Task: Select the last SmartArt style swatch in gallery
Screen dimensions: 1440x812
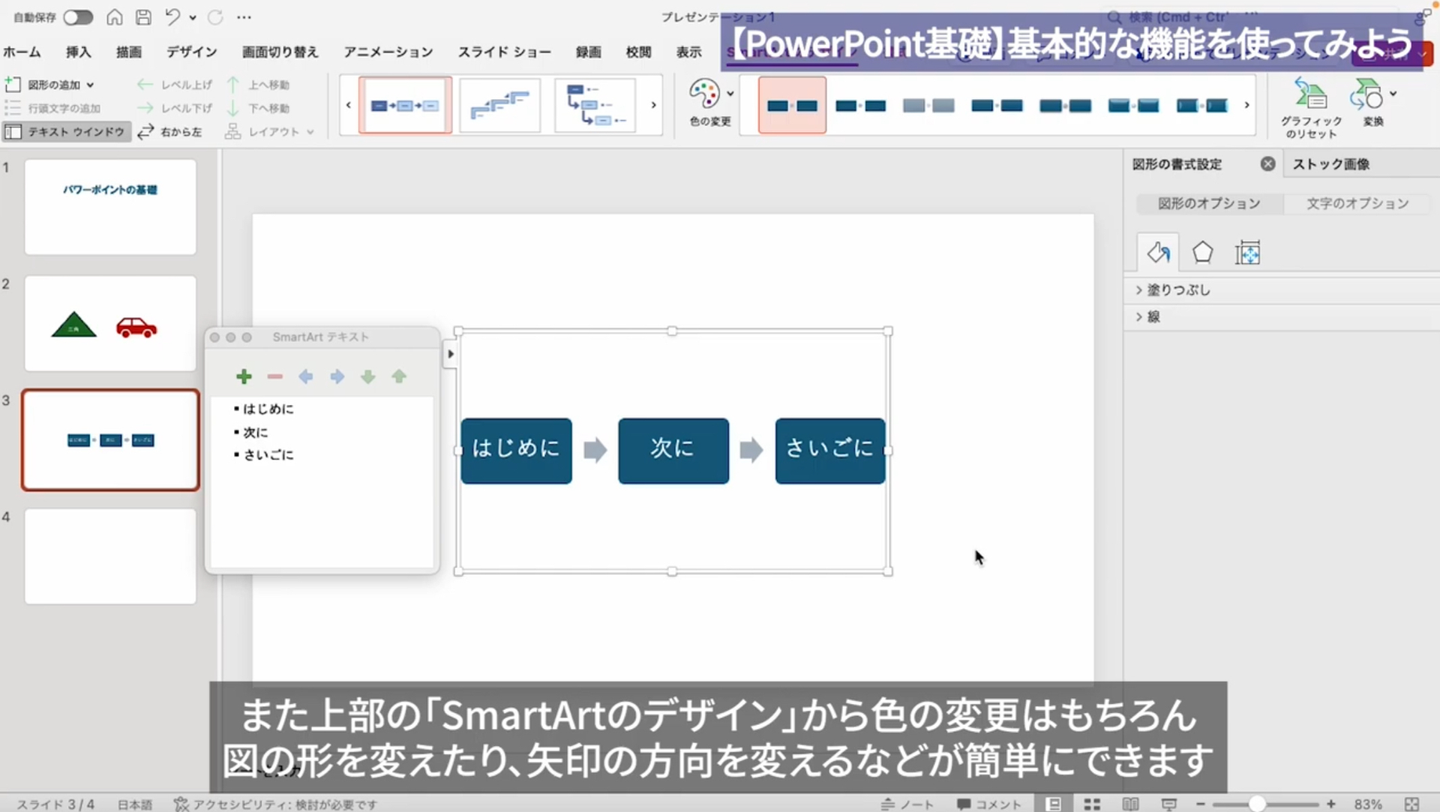Action: pos(1201,105)
